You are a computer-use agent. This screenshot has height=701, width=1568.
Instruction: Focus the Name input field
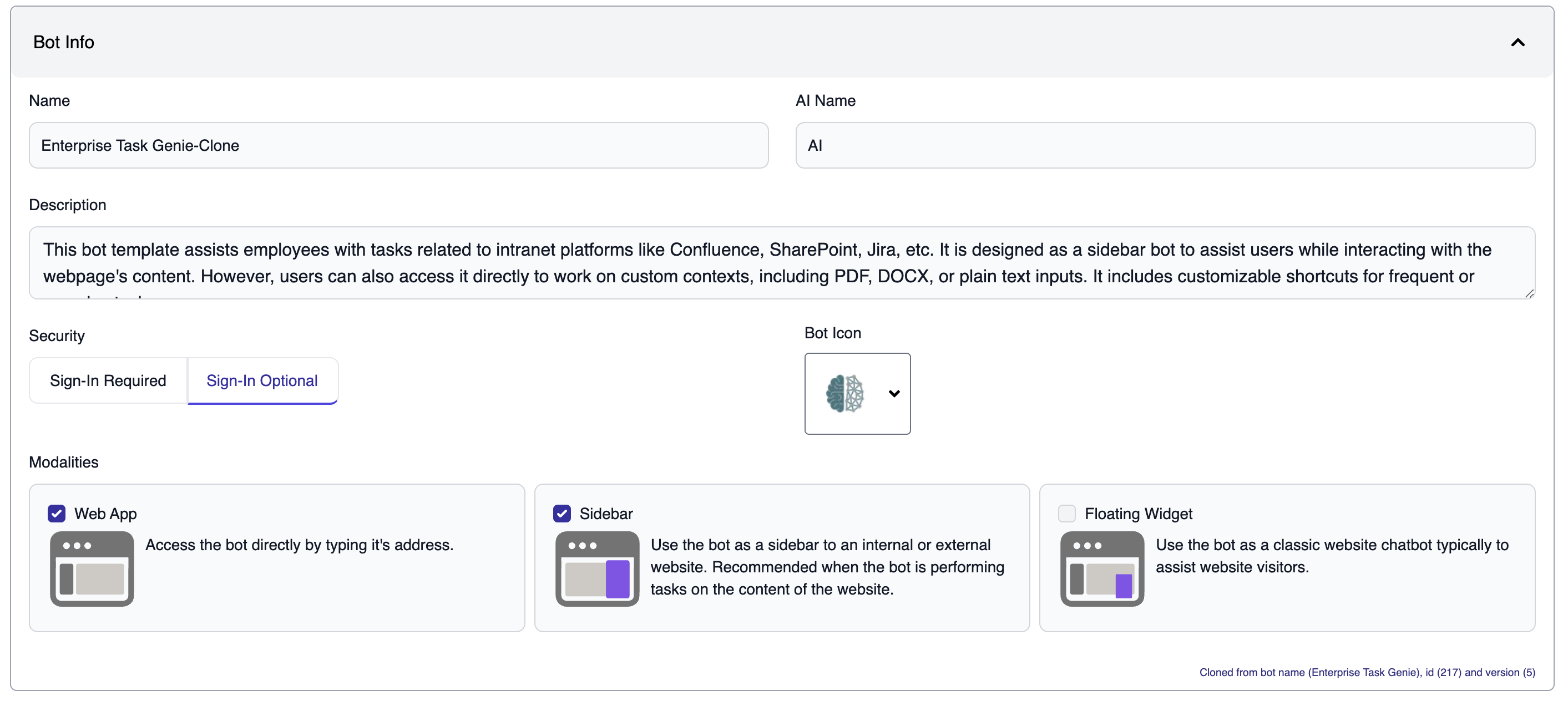398,145
